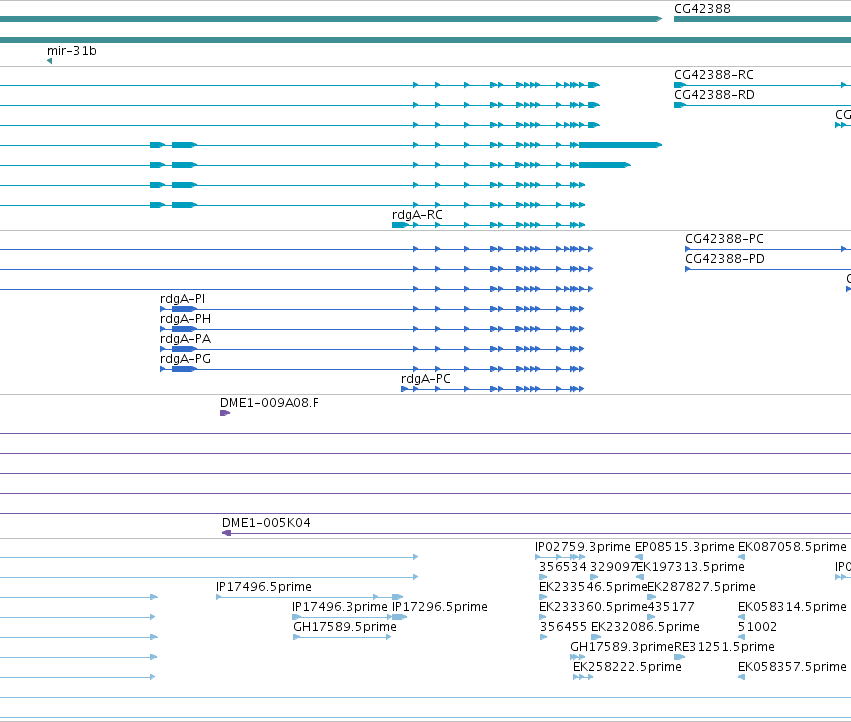Image resolution: width=851 pixels, height=722 pixels.
Task: Select the mir-31b gene label
Action: tap(72, 50)
